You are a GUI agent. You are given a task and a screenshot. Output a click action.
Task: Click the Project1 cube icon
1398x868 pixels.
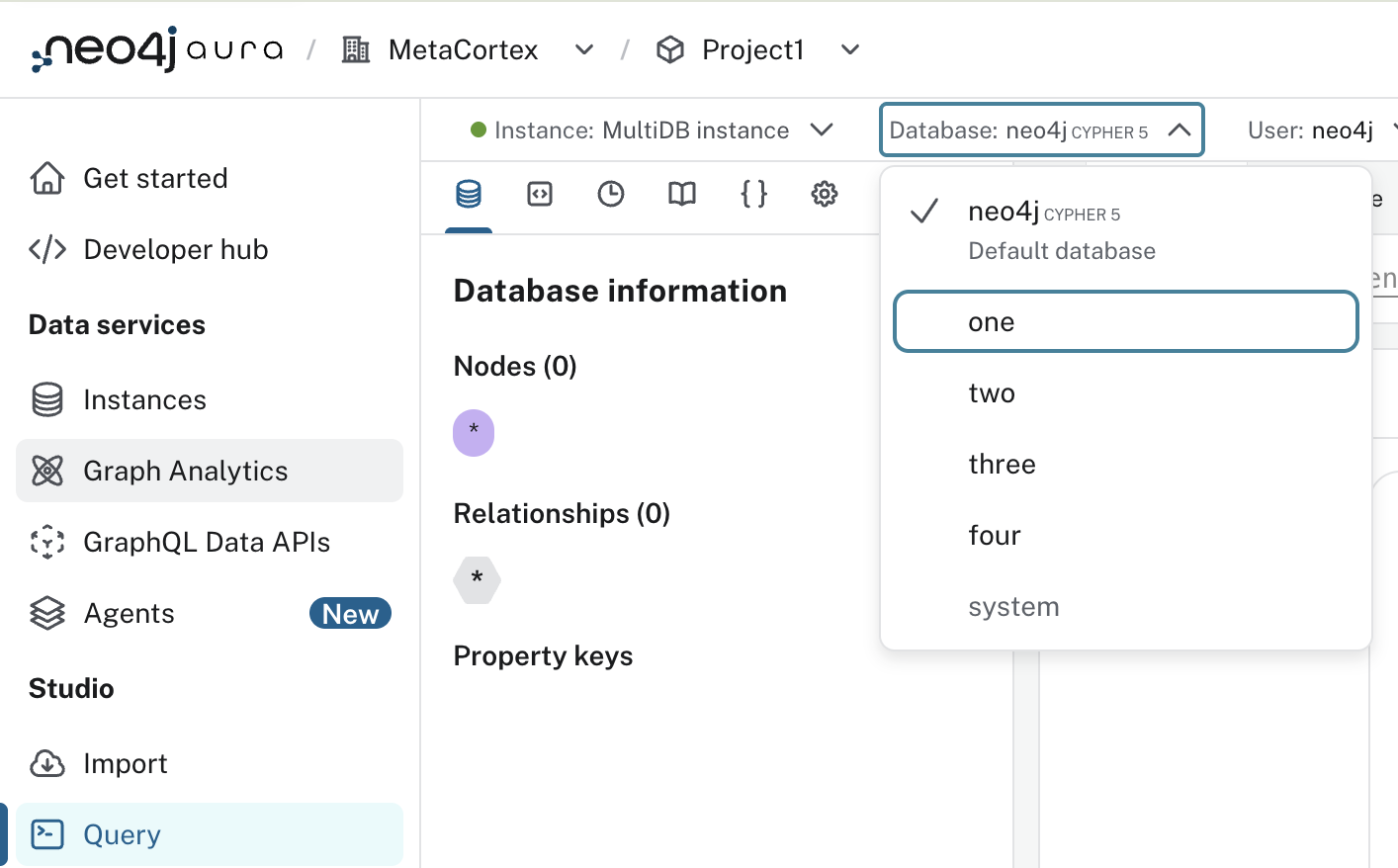tap(670, 49)
